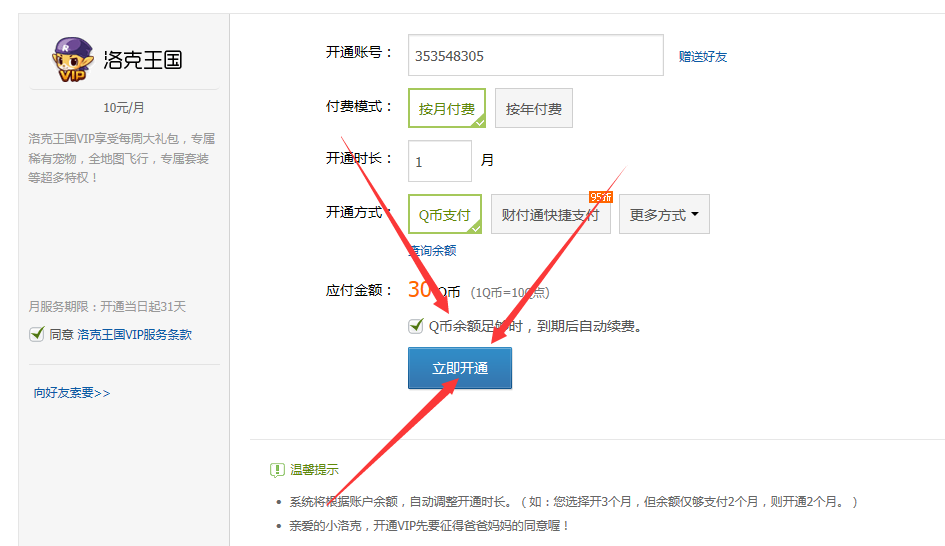Screen dimensions: 945x546
Task: Open 赠送好友 link
Action: click(x=703, y=57)
